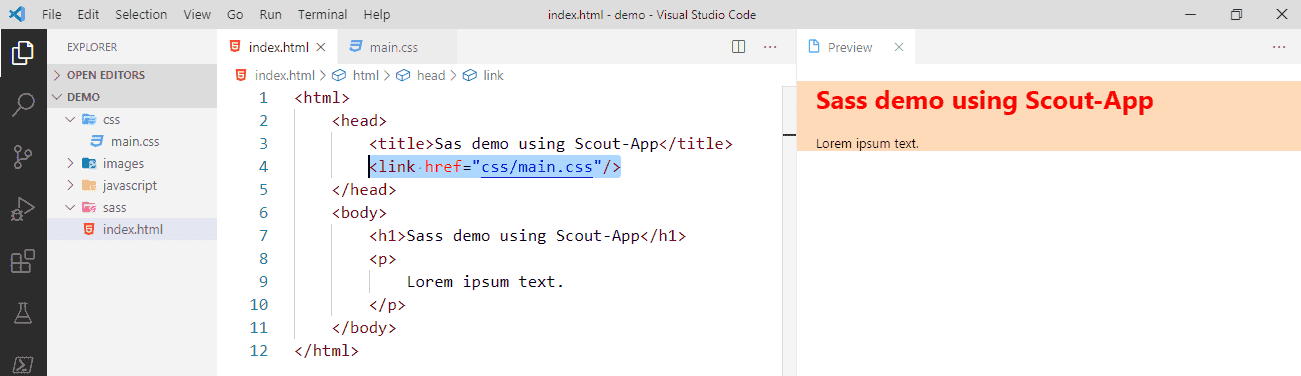1301x376 pixels.
Task: Click the HTML5 icon on index.html tab
Action: pos(235,46)
